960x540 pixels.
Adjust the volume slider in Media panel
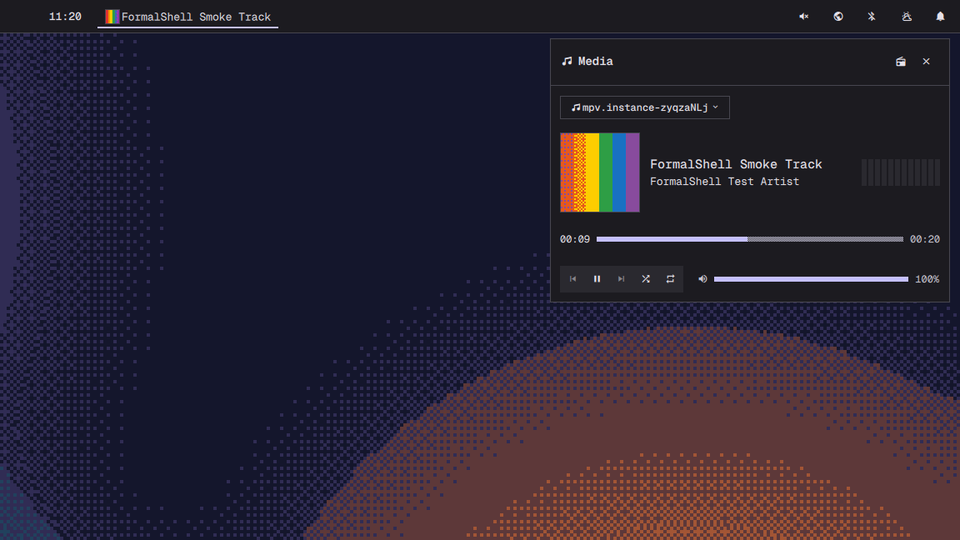(811, 279)
